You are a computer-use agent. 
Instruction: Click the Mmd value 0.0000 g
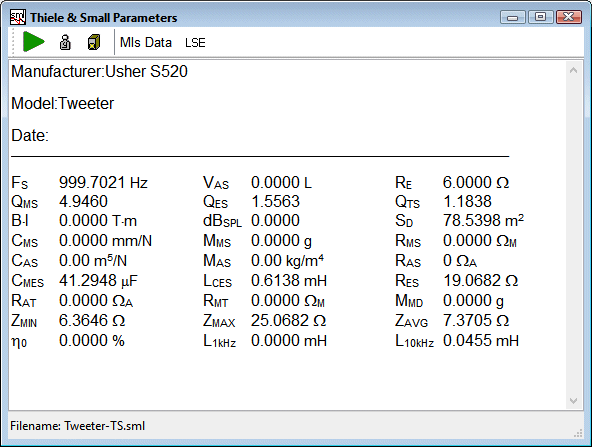pos(473,301)
